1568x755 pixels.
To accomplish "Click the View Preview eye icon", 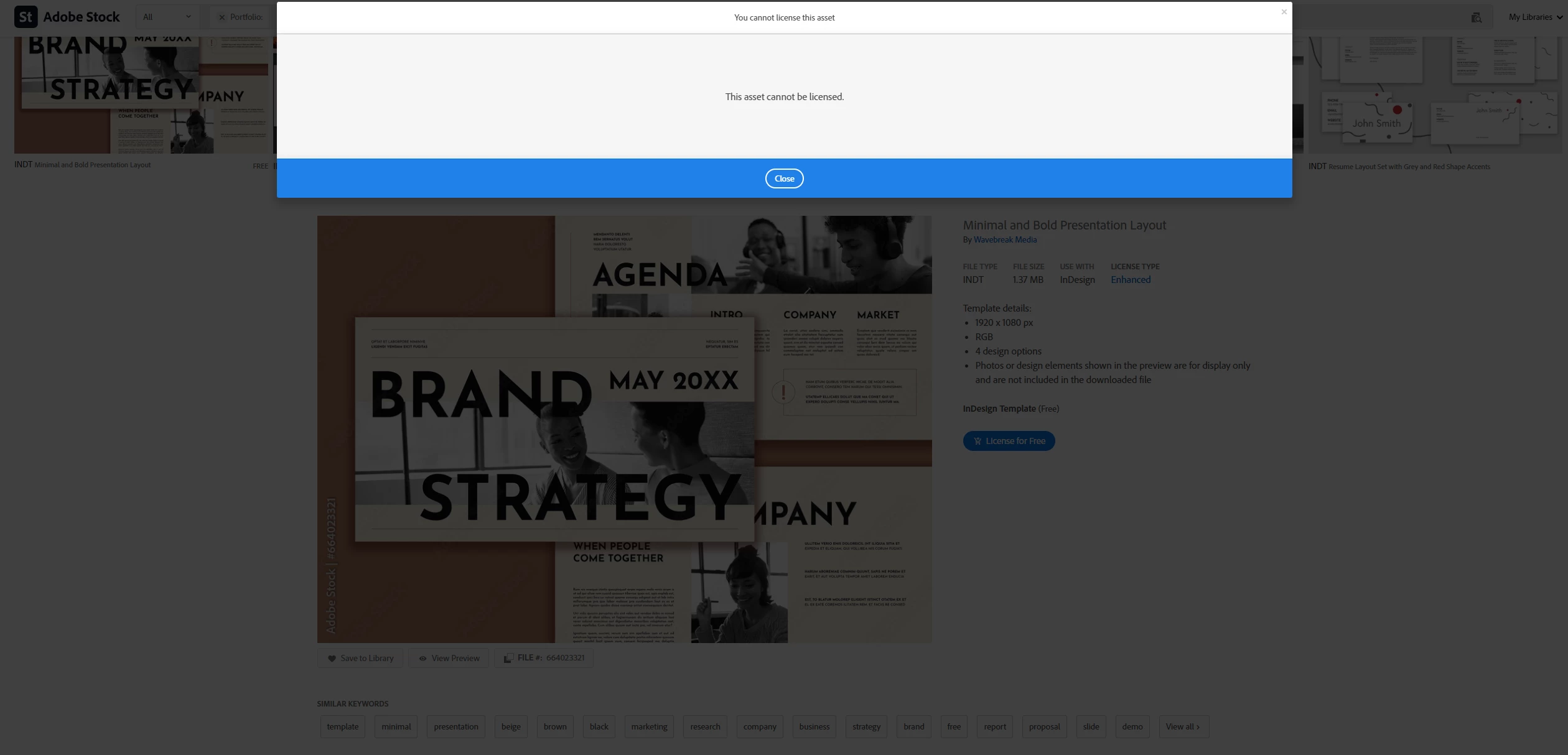I will click(x=422, y=658).
